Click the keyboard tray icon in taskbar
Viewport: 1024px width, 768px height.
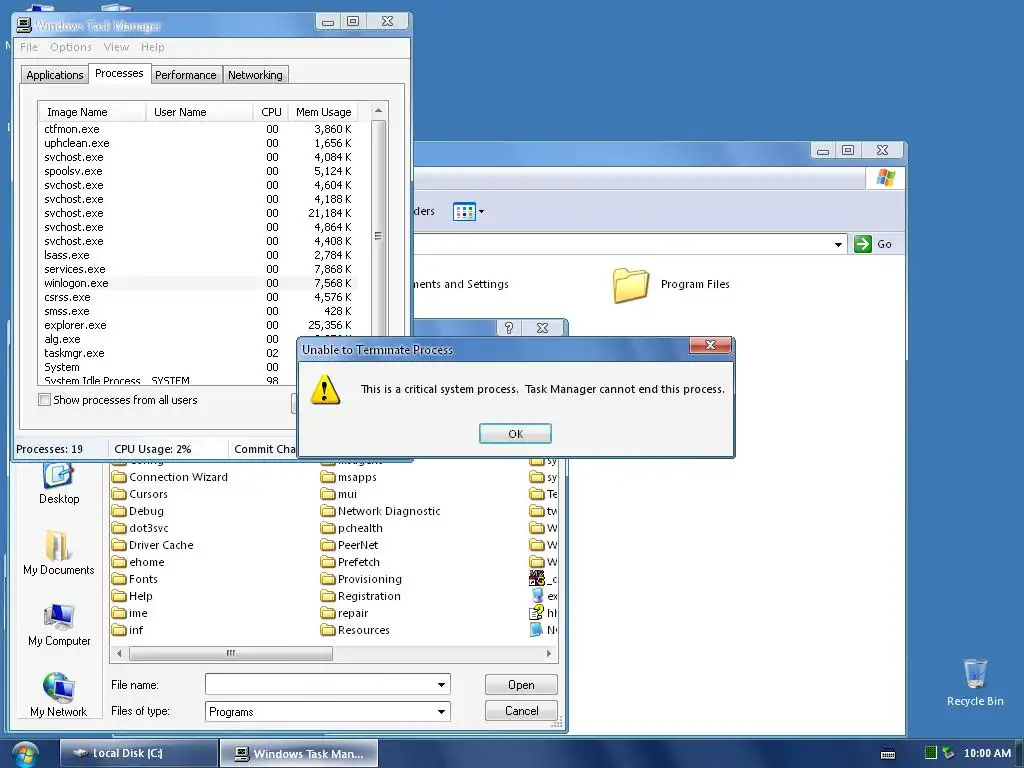tap(888, 754)
